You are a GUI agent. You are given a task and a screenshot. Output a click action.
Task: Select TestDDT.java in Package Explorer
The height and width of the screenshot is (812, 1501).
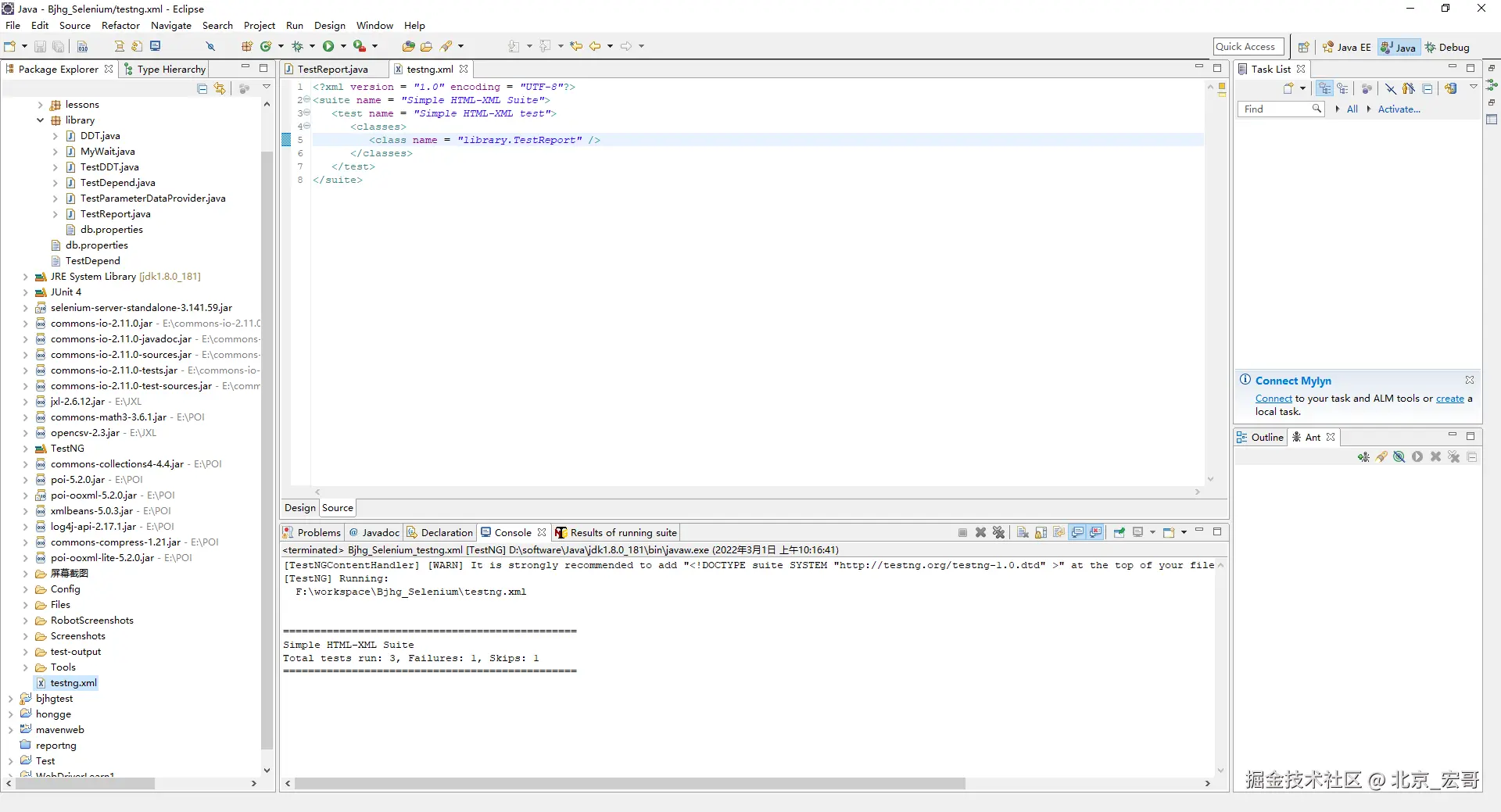click(x=109, y=167)
